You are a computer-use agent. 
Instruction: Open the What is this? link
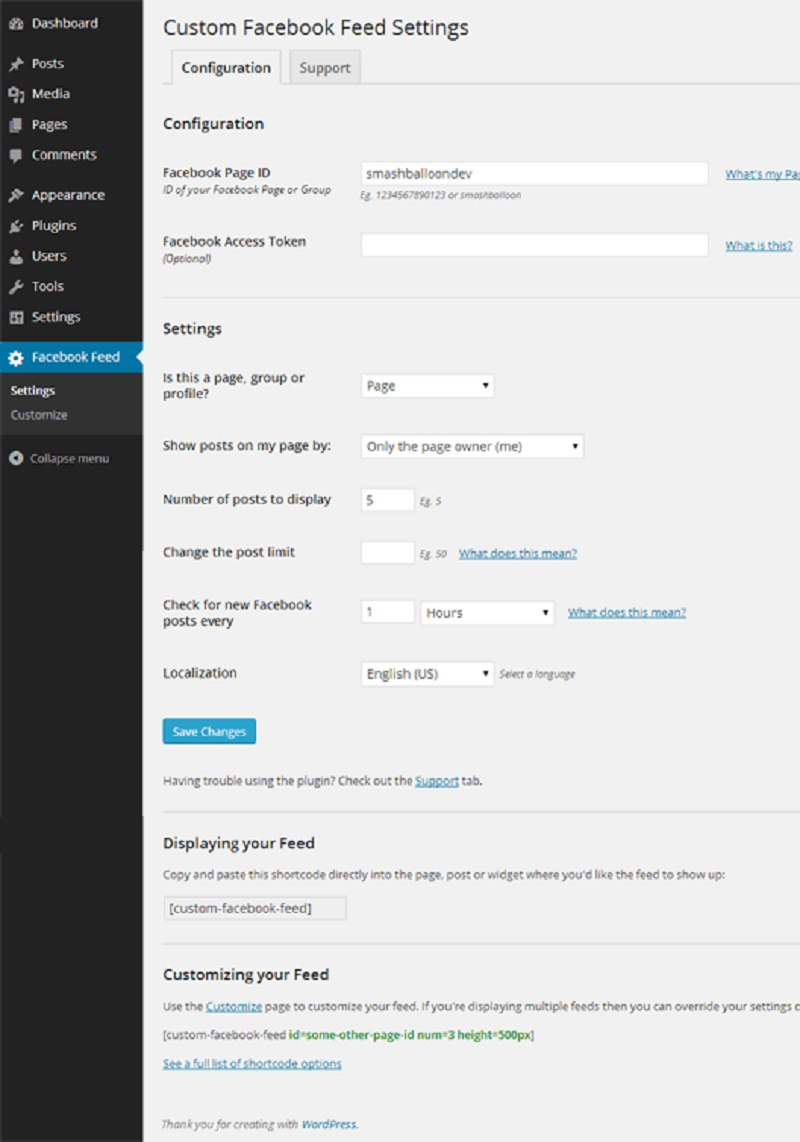758,245
